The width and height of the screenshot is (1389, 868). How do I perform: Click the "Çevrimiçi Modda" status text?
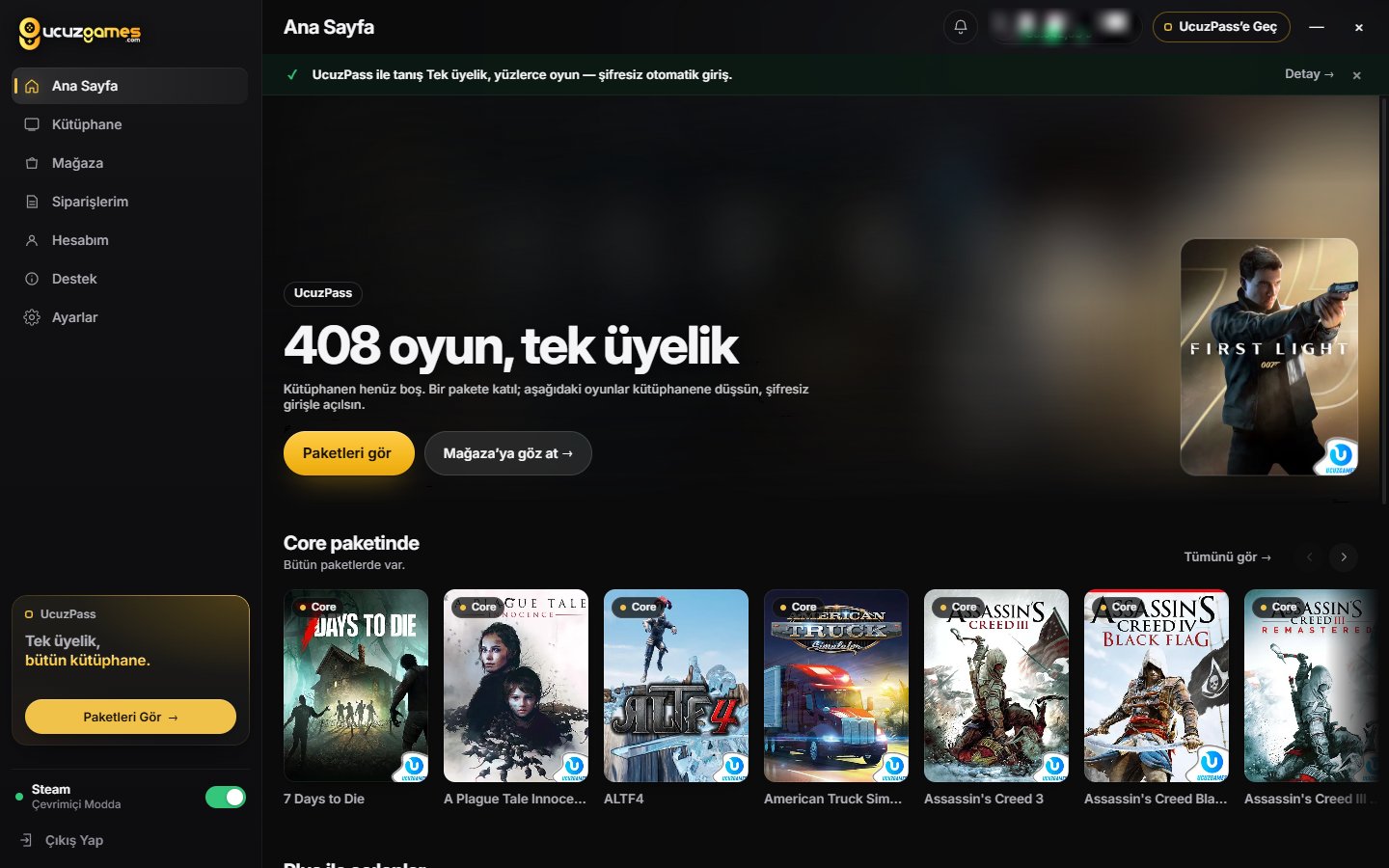[x=76, y=804]
